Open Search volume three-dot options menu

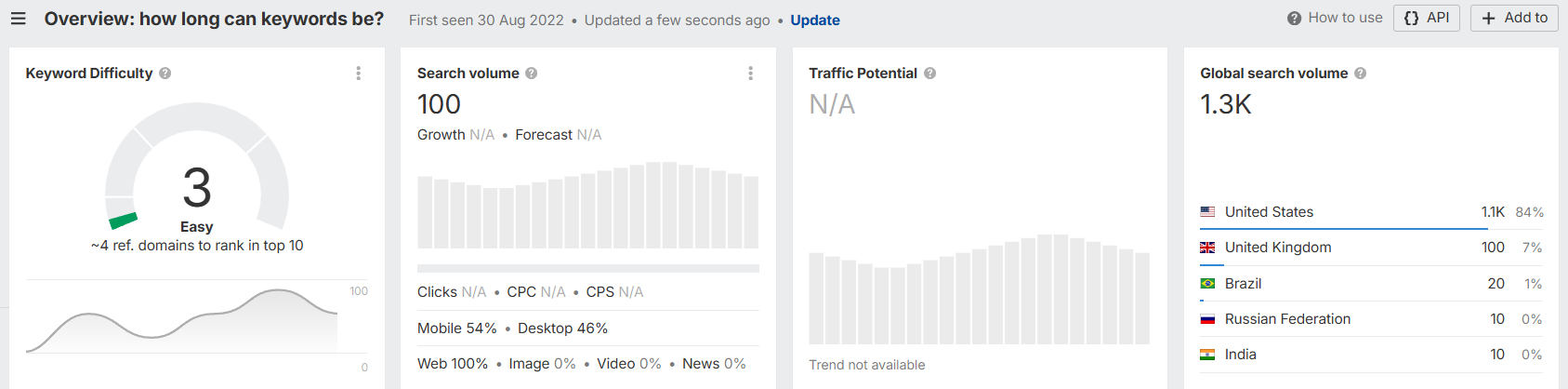[x=751, y=74]
